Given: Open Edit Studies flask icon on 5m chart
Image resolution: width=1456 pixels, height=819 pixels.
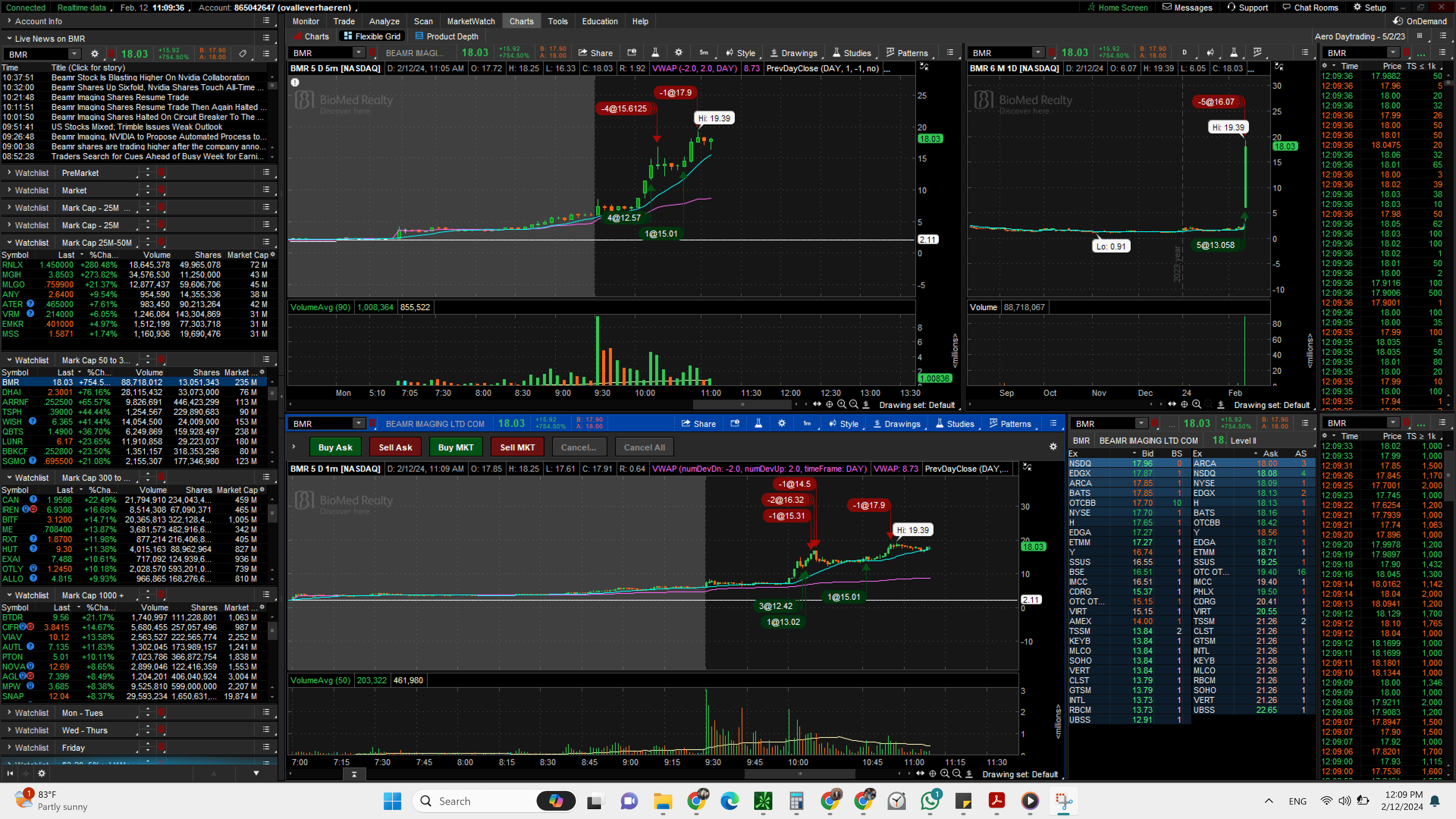Looking at the screenshot, I should 655,53.
